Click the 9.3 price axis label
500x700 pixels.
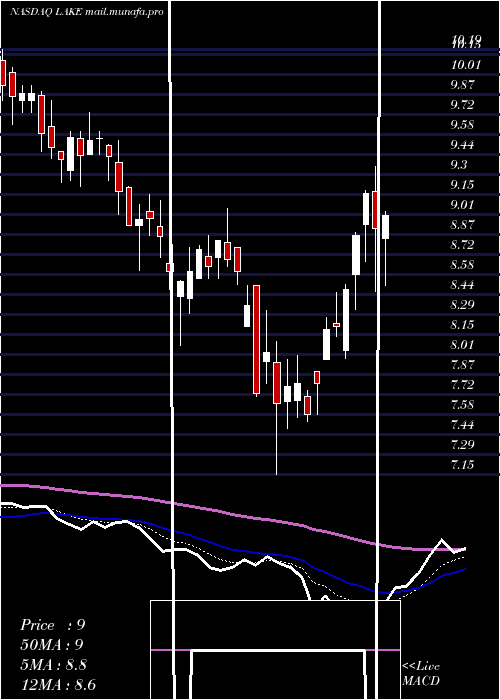(x=459, y=165)
